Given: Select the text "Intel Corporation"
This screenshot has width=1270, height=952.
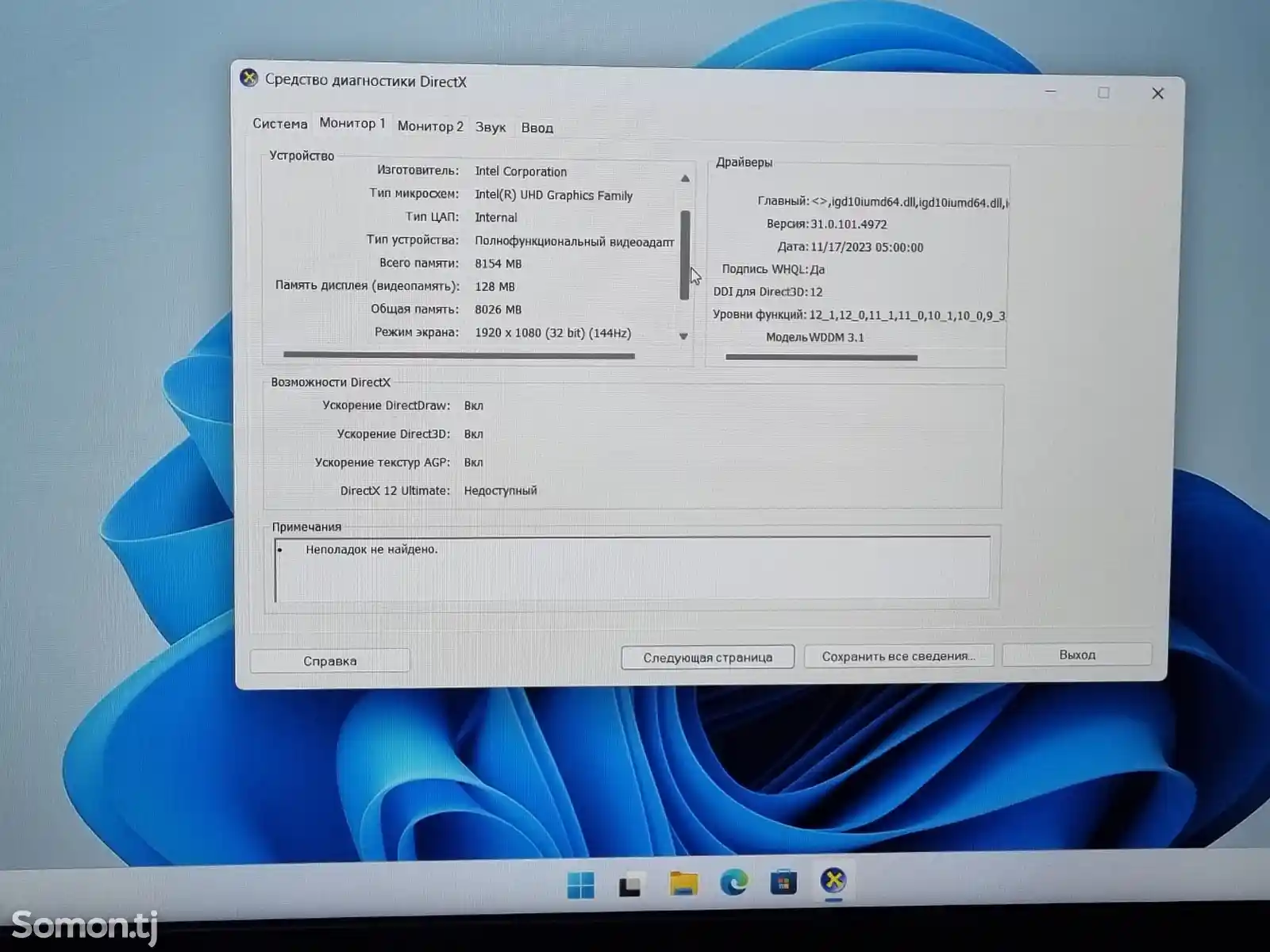Looking at the screenshot, I should (x=521, y=171).
